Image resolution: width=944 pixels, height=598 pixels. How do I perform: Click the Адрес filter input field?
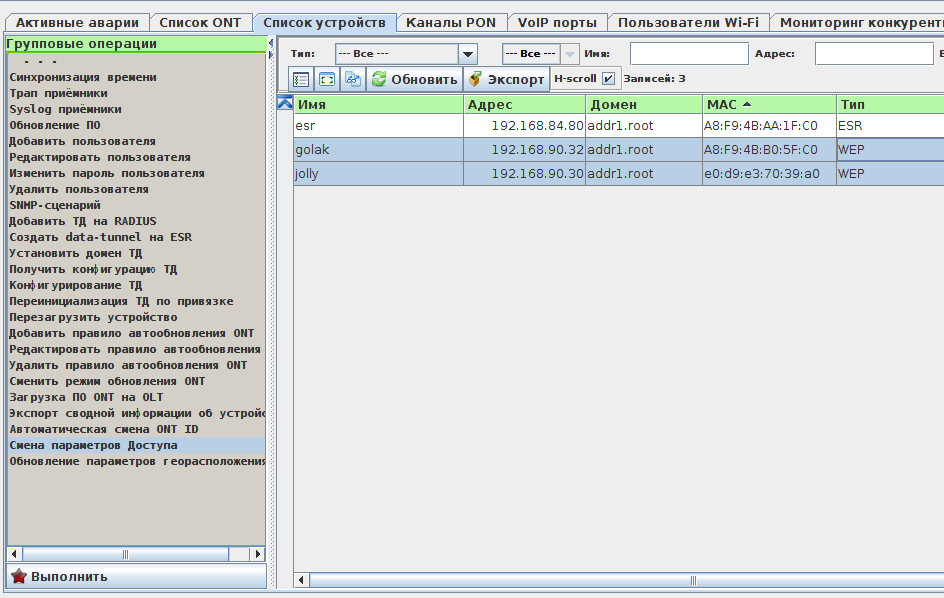tap(874, 54)
